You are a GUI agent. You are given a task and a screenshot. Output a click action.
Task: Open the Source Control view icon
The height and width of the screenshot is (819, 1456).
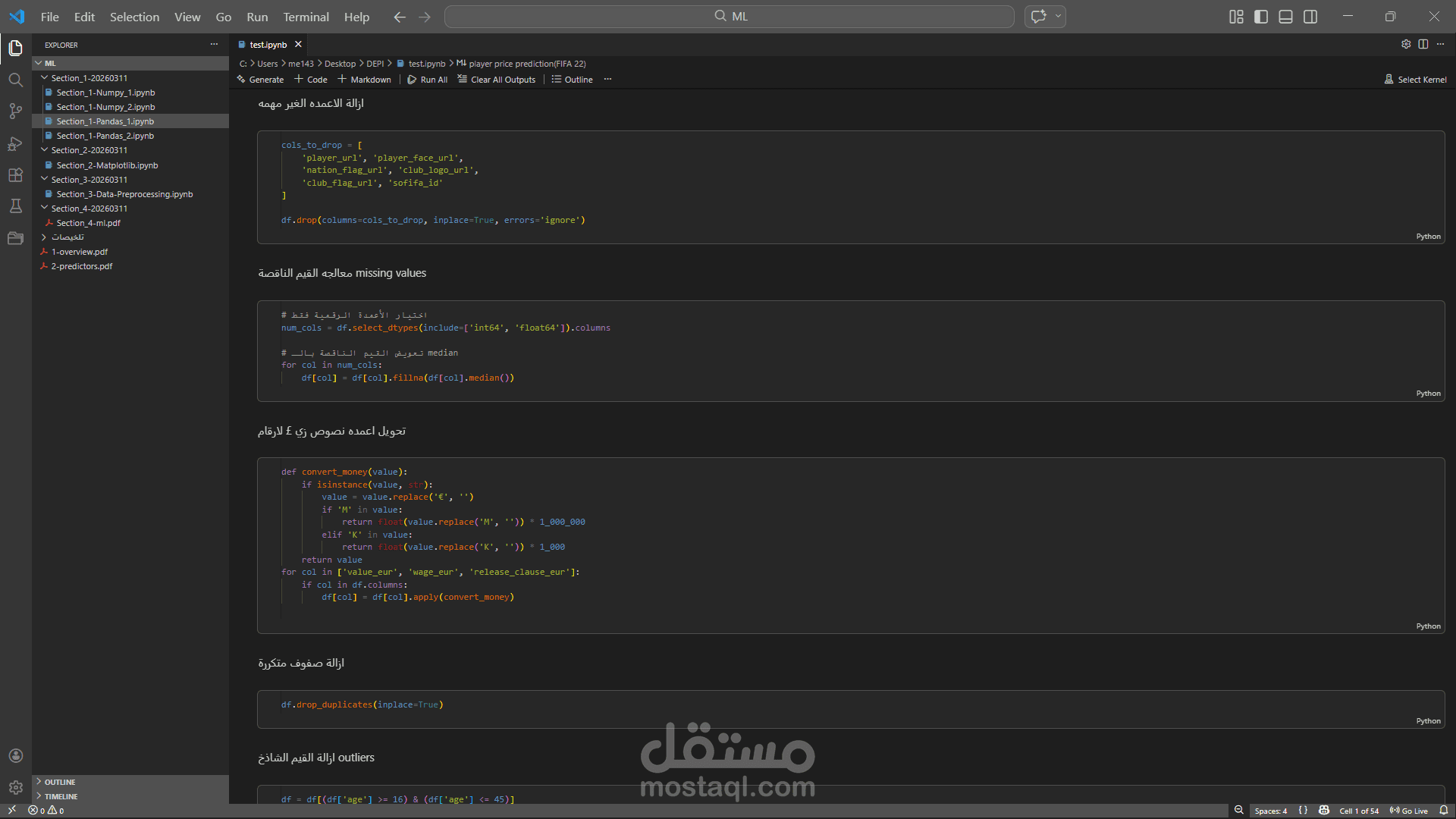click(x=15, y=111)
